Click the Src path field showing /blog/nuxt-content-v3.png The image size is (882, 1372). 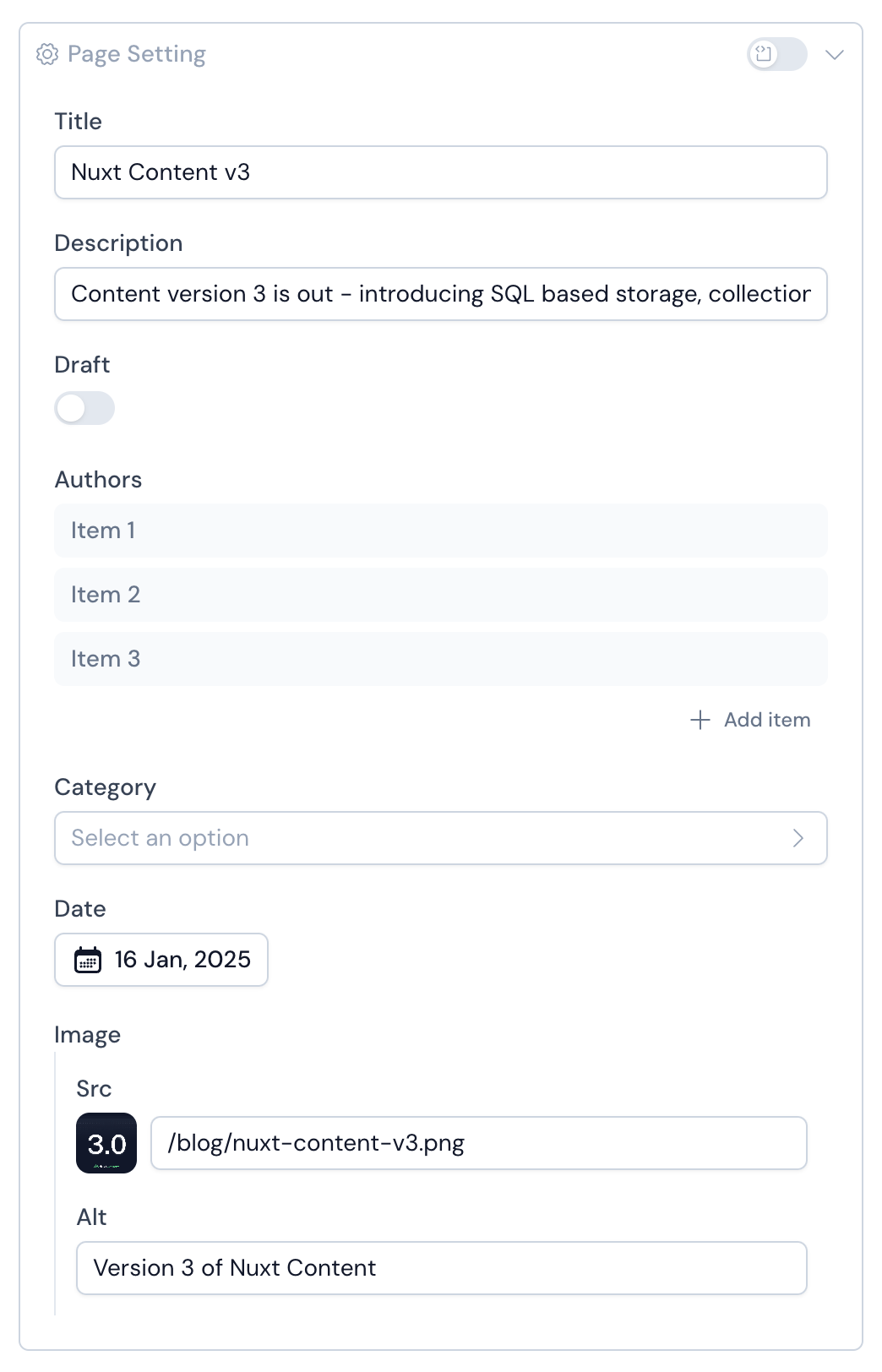click(x=478, y=1142)
